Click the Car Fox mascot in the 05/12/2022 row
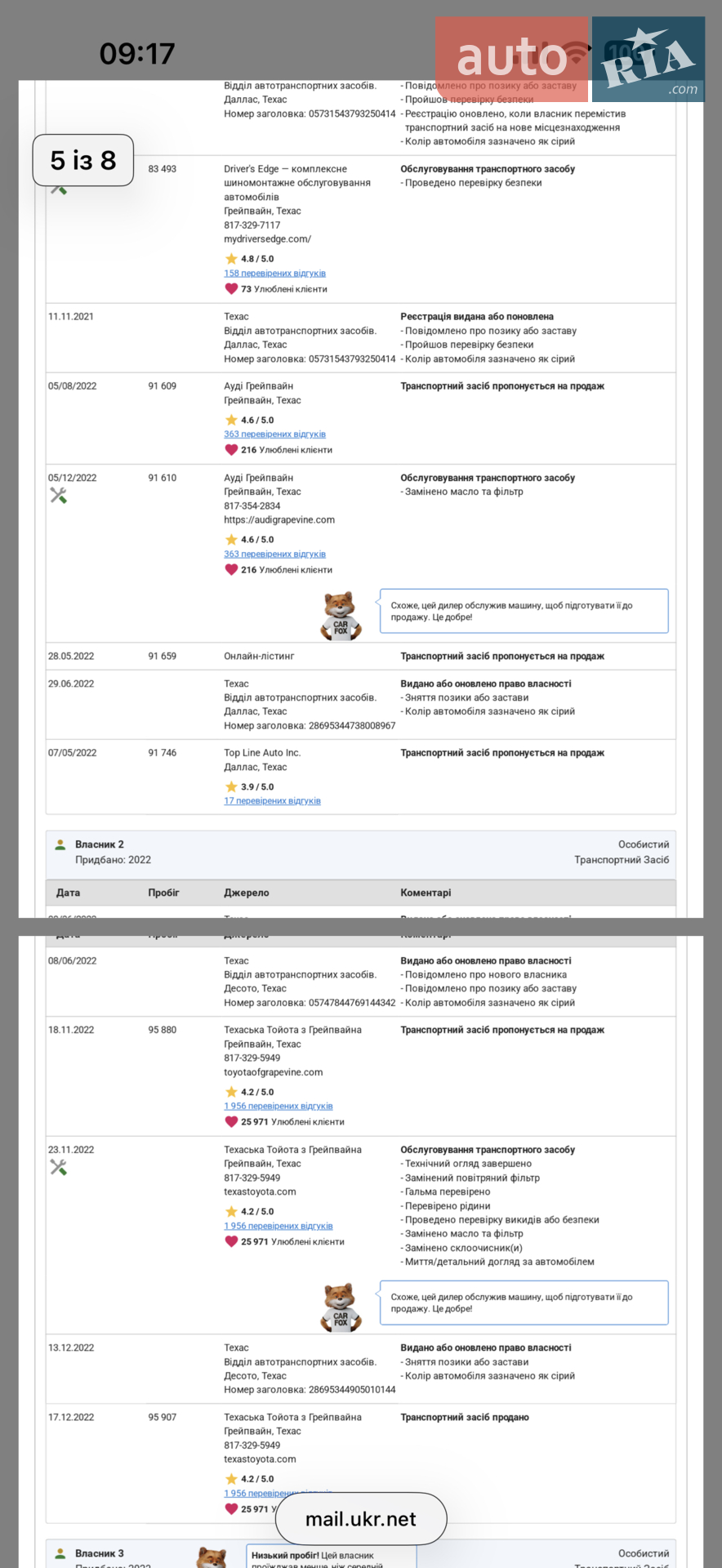This screenshot has width=722, height=1568. pos(341,616)
